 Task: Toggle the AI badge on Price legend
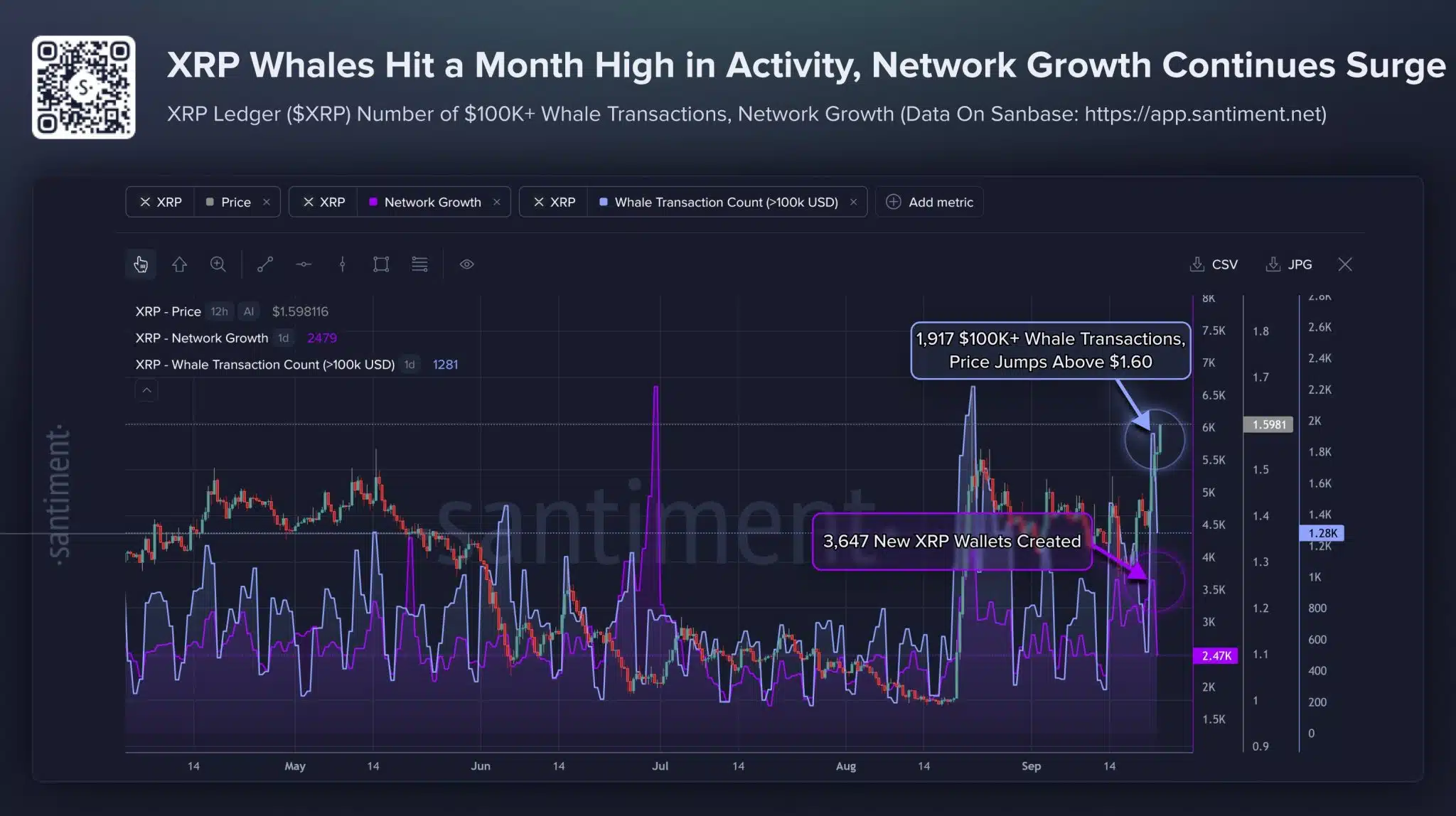coord(249,311)
